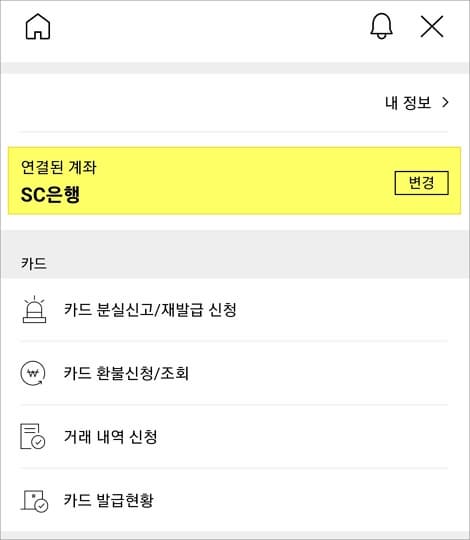Image resolution: width=470 pixels, height=540 pixels.
Task: Click the 변경 button for linked account
Action: tap(421, 183)
